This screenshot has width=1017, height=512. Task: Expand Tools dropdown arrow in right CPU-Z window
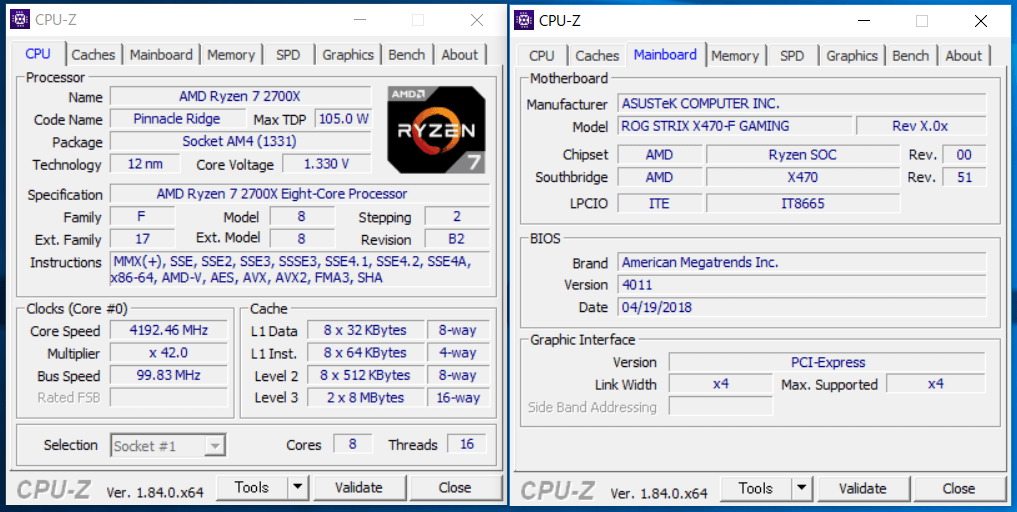802,488
